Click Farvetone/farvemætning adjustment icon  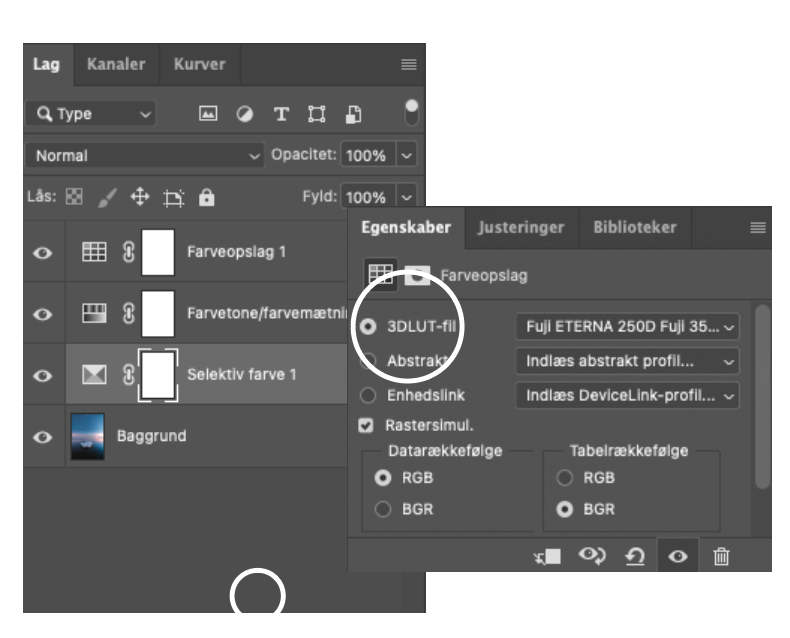tap(94, 313)
